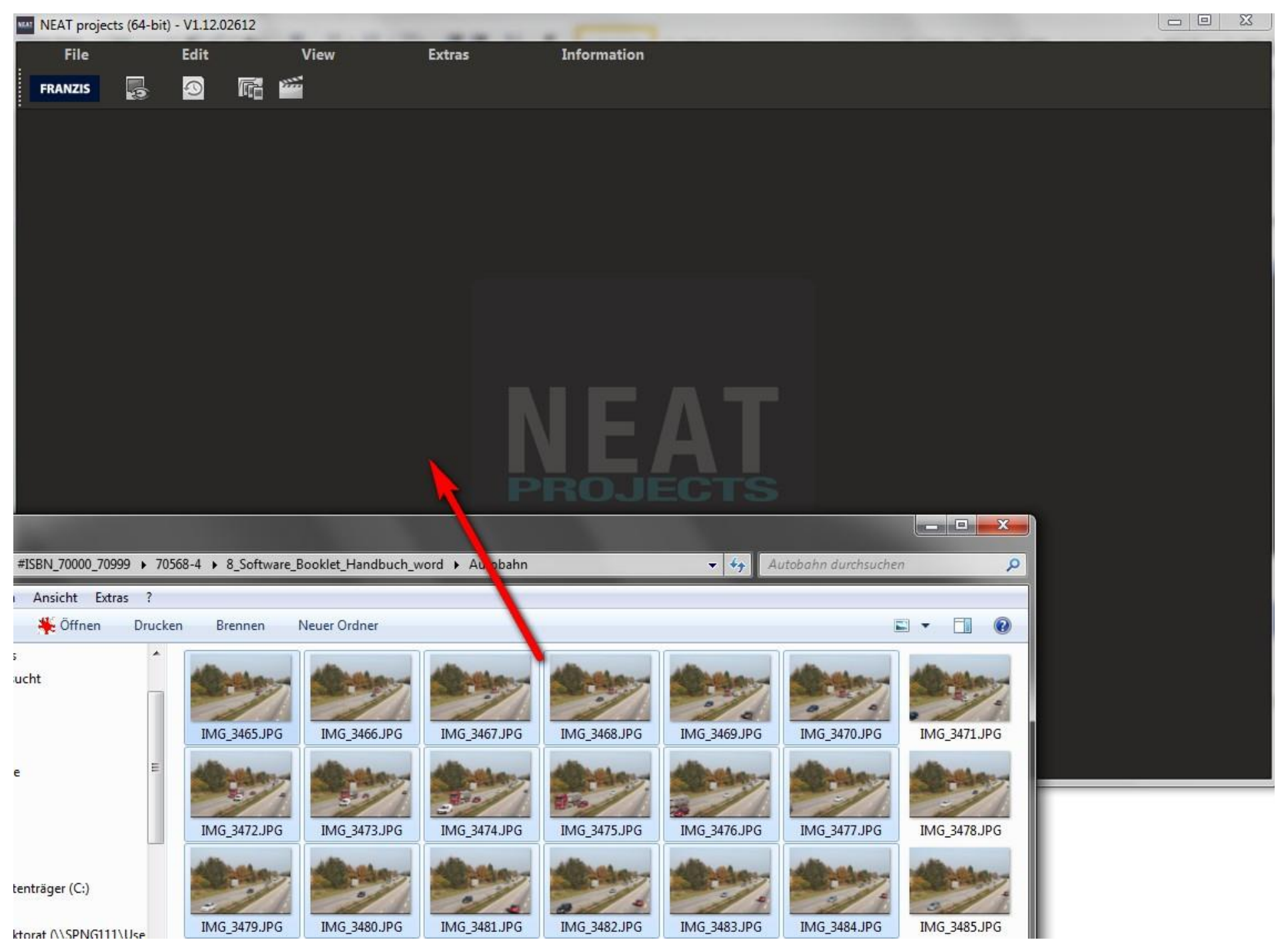Click the history clock toolbar icon
The height and width of the screenshot is (952, 1288).
coord(193,89)
